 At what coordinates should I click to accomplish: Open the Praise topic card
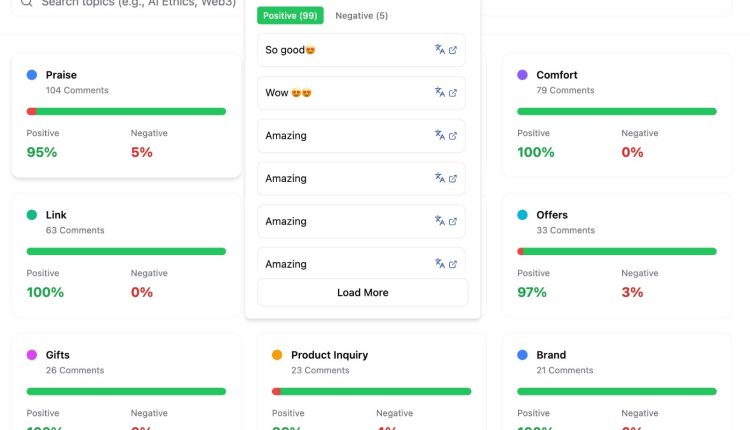126,115
